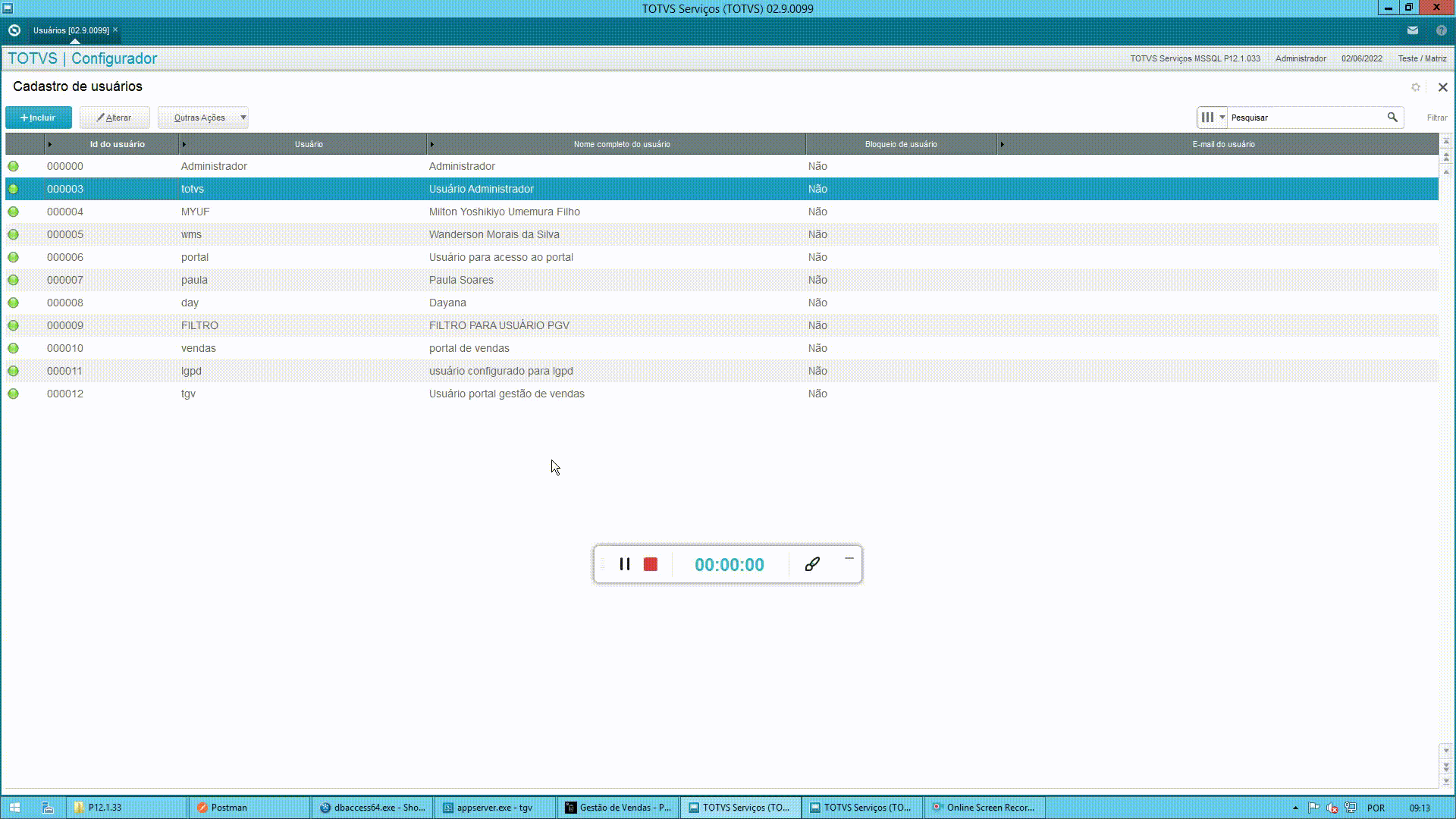Viewport: 1456px width, 819px height.
Task: Click the speaker volume tray icon
Action: [1332, 808]
